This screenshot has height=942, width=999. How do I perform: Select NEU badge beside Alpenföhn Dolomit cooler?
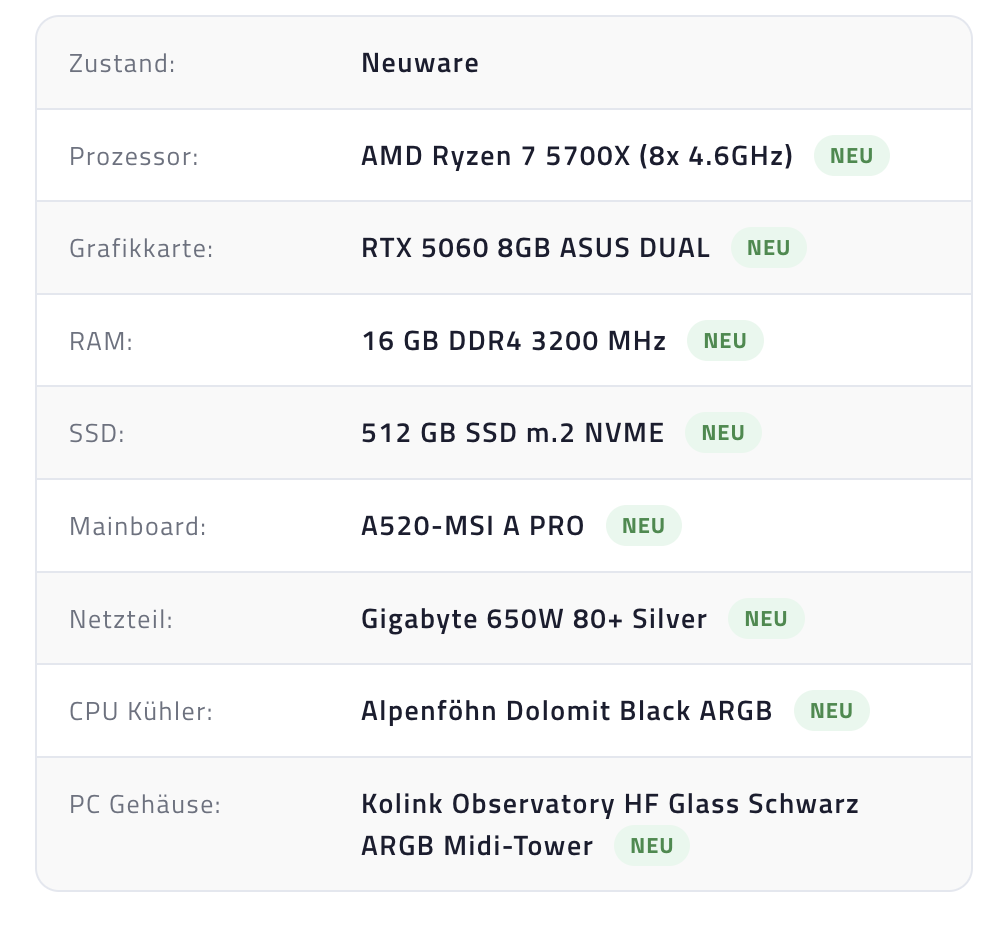point(831,711)
